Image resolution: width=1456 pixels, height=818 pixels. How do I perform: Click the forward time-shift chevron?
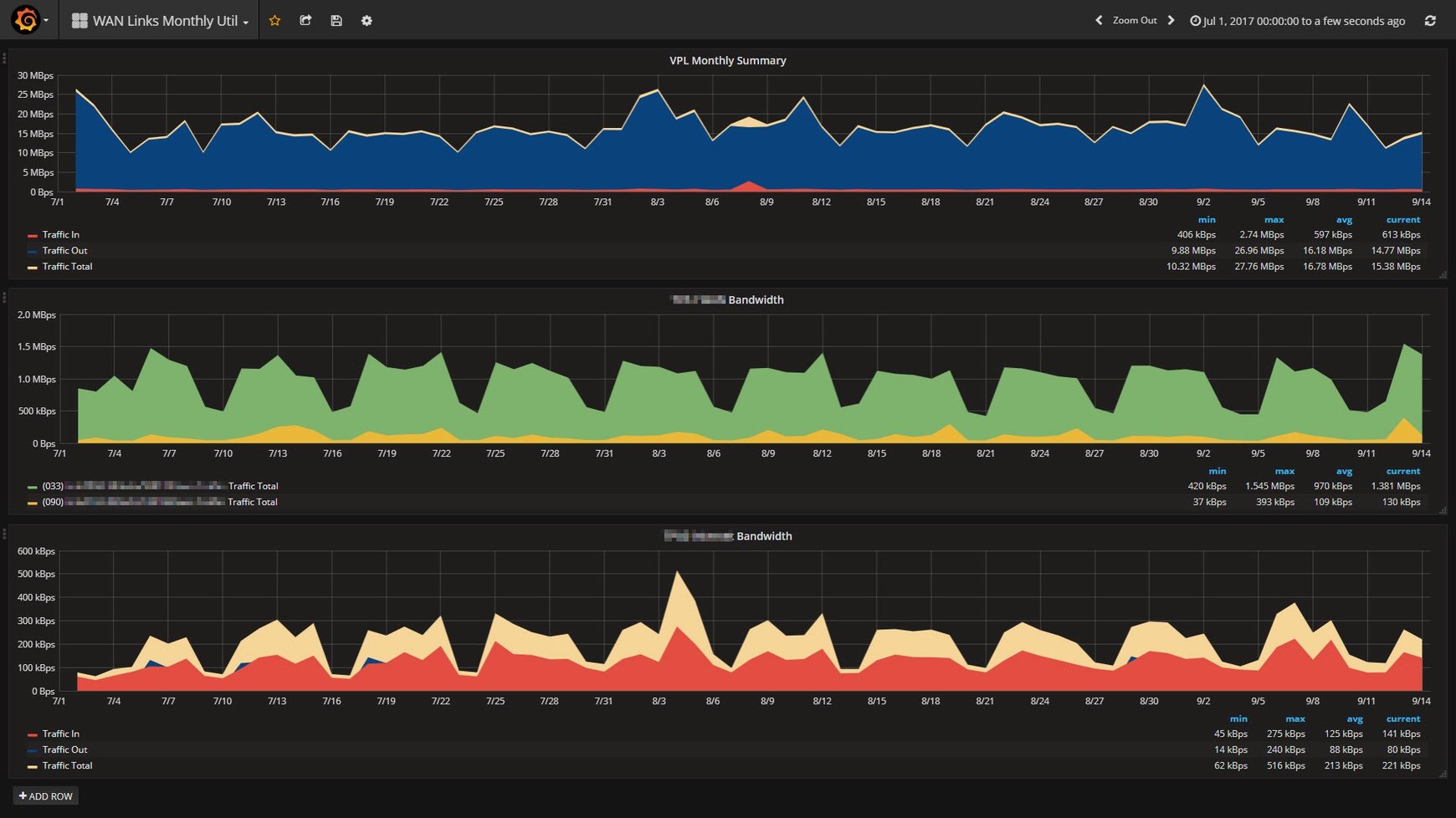(x=1171, y=20)
